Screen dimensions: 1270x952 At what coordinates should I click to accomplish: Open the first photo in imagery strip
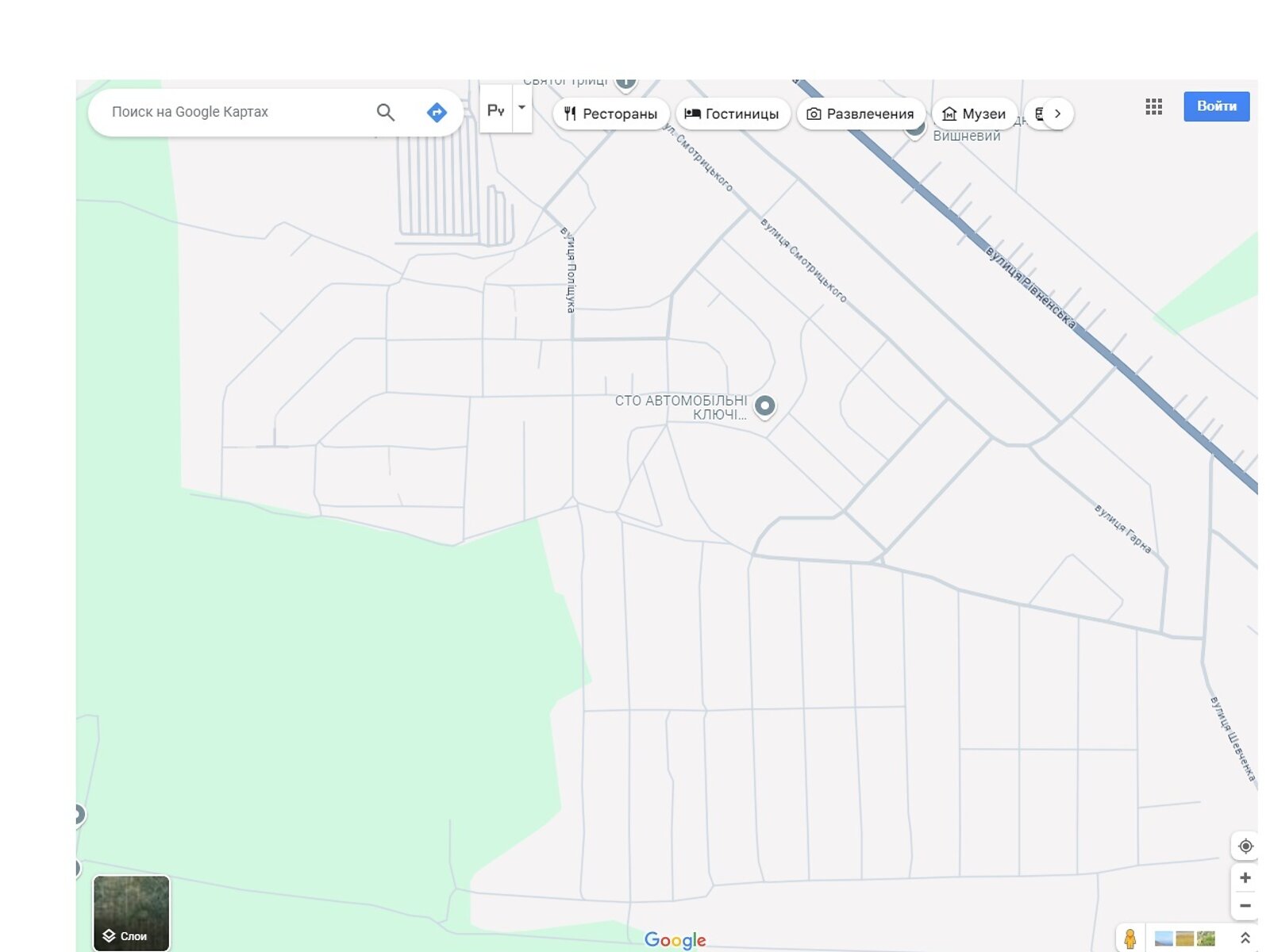click(x=1164, y=939)
